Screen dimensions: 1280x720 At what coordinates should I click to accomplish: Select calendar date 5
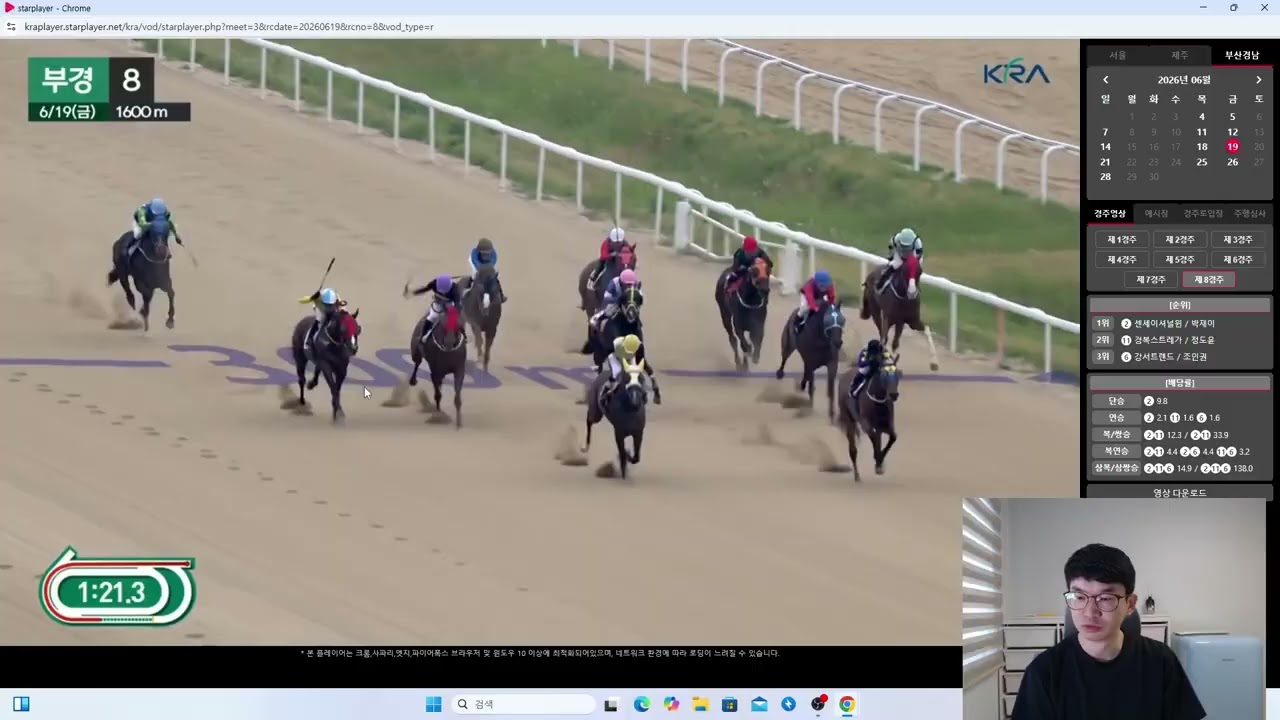(1232, 117)
